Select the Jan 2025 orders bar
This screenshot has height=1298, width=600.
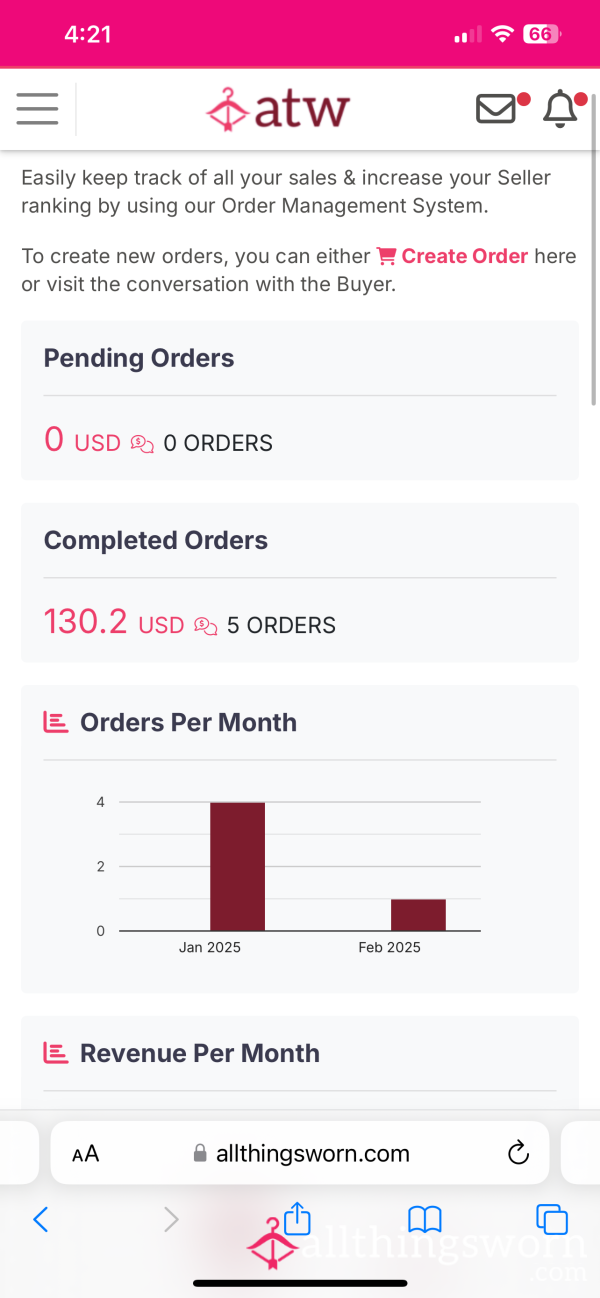coord(237,866)
